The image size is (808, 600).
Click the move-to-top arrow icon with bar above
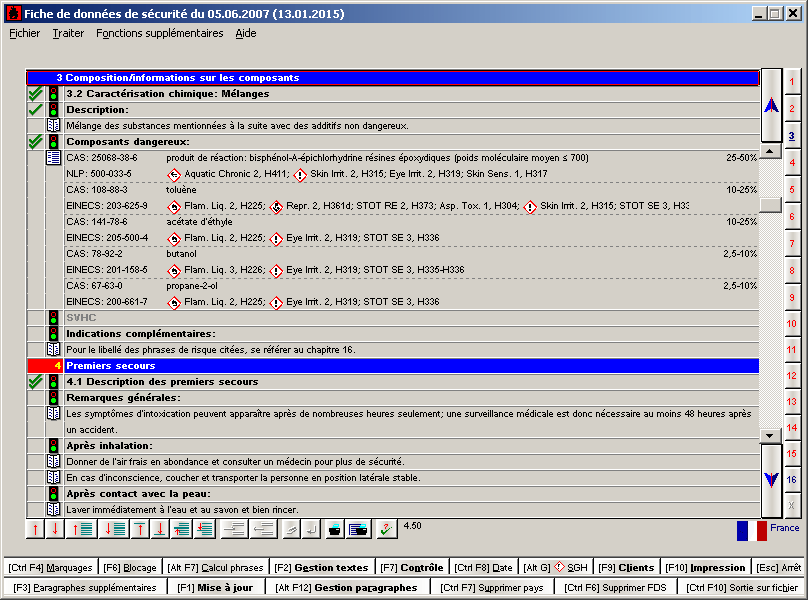[x=140, y=529]
